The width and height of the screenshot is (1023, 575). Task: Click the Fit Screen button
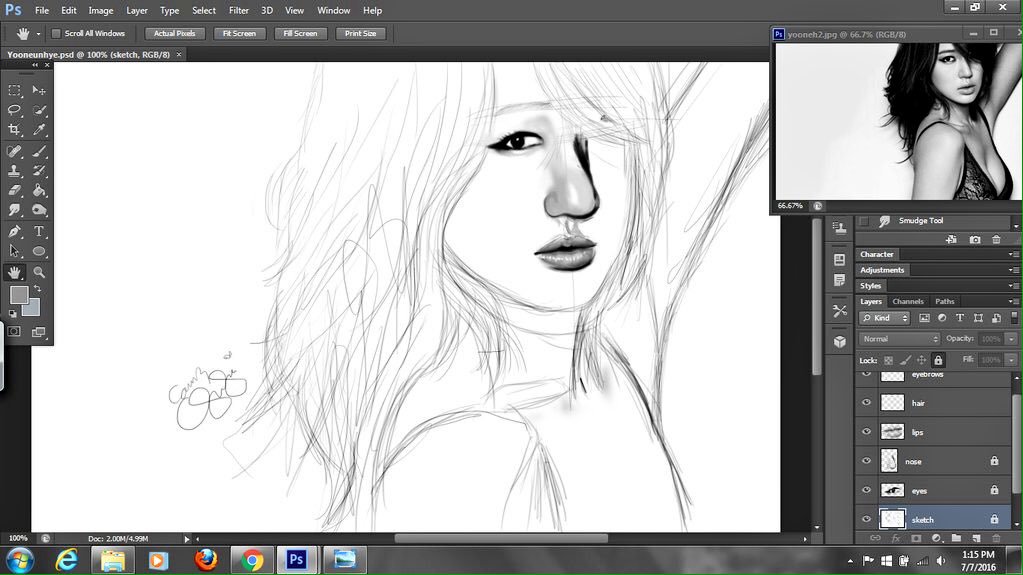(239, 33)
